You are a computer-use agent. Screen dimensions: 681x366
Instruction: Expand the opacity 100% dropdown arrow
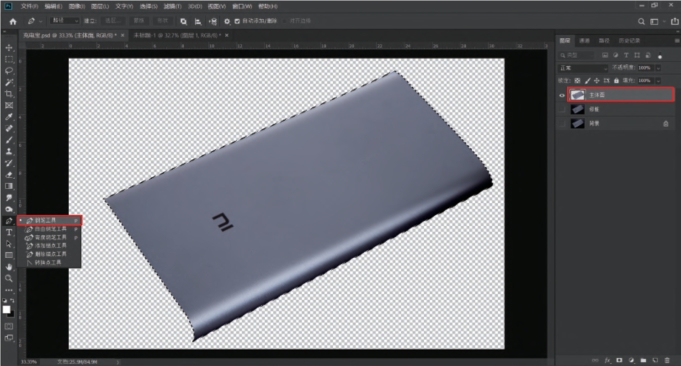click(658, 68)
